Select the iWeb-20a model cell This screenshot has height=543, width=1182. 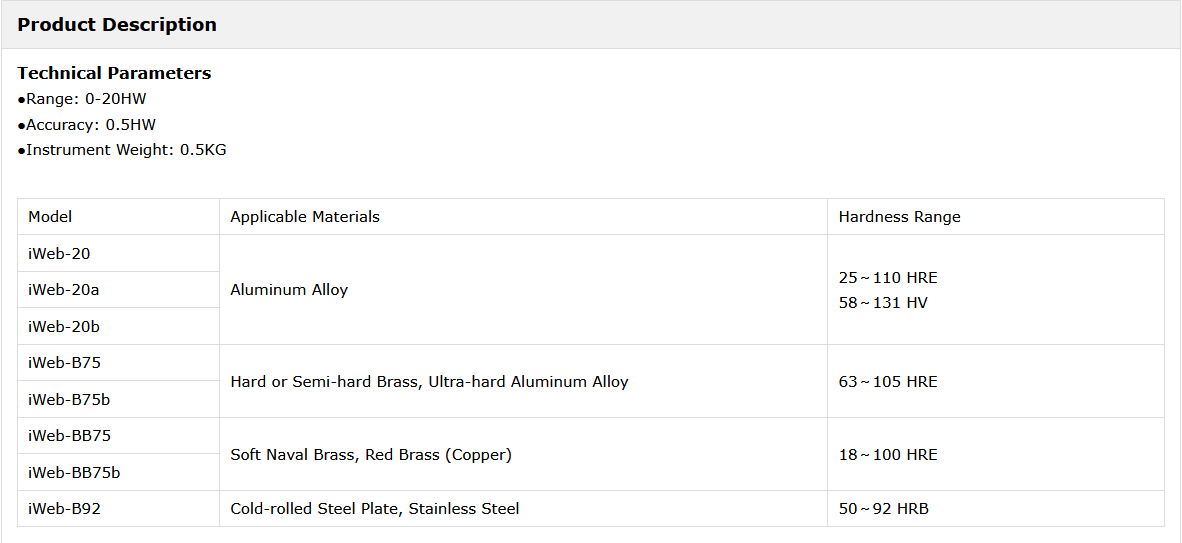coord(64,290)
